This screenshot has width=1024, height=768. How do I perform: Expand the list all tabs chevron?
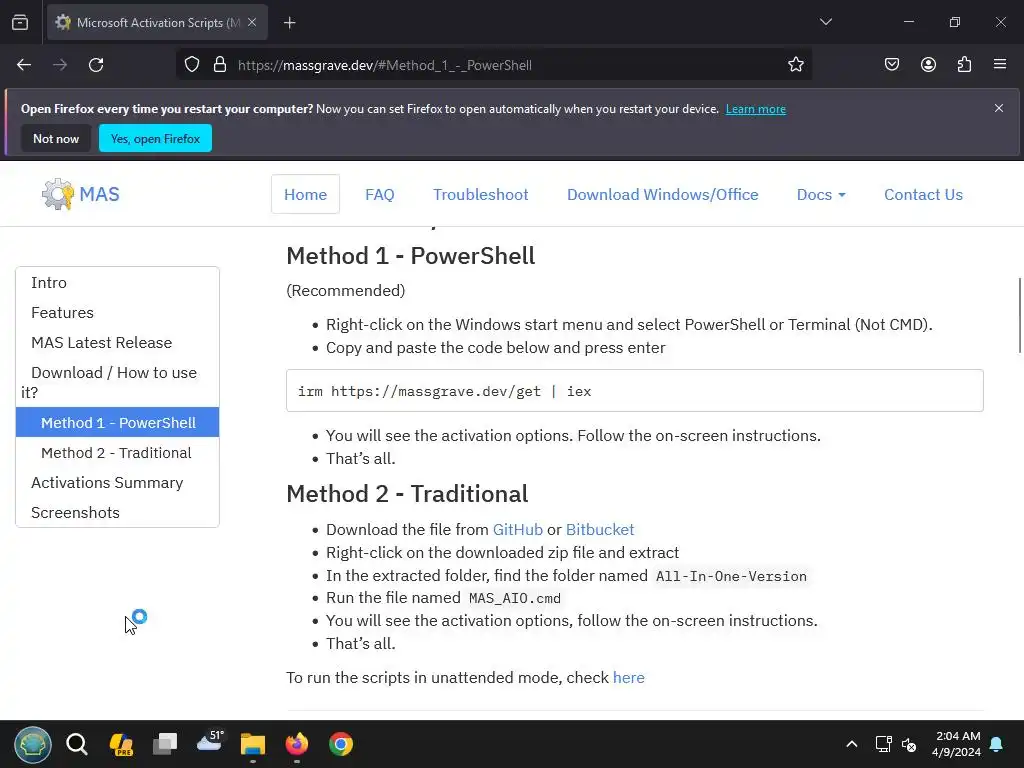[x=825, y=22]
